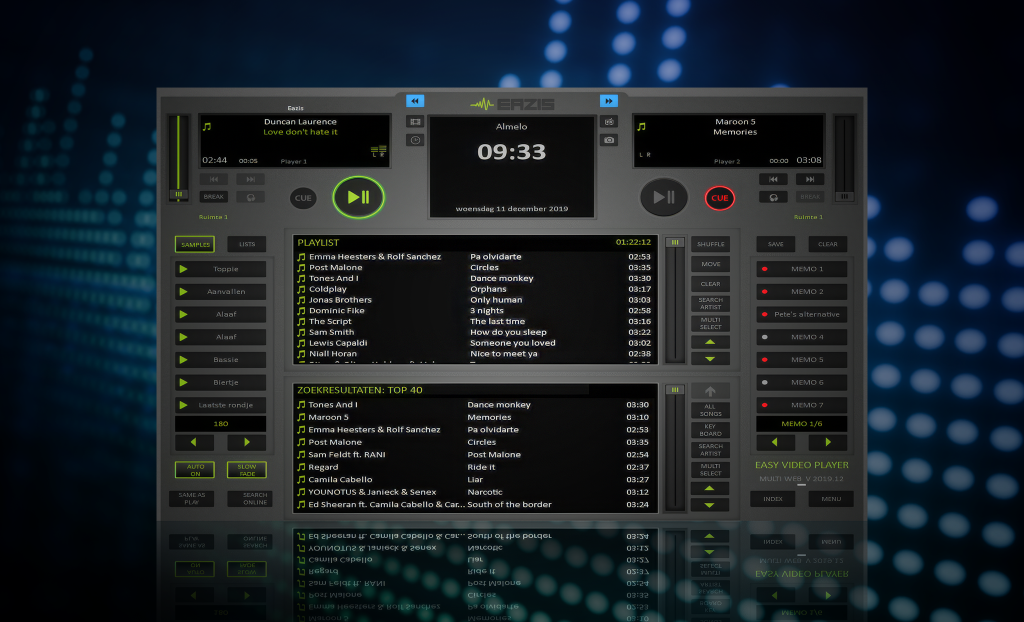Image resolution: width=1024 pixels, height=622 pixels.
Task: Switch to SAMPLES tab
Action: [x=195, y=244]
